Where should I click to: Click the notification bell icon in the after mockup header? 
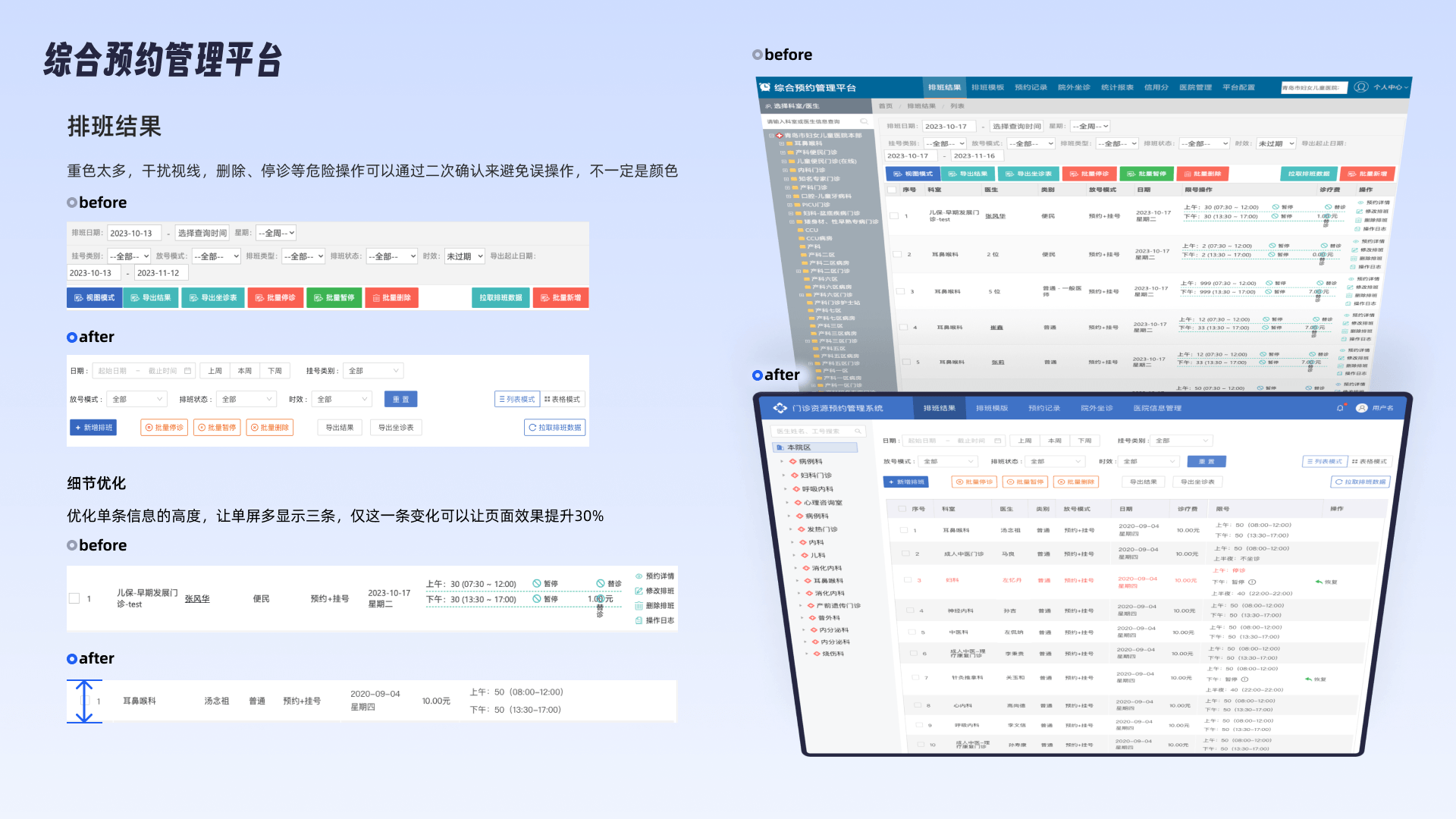(x=1340, y=408)
